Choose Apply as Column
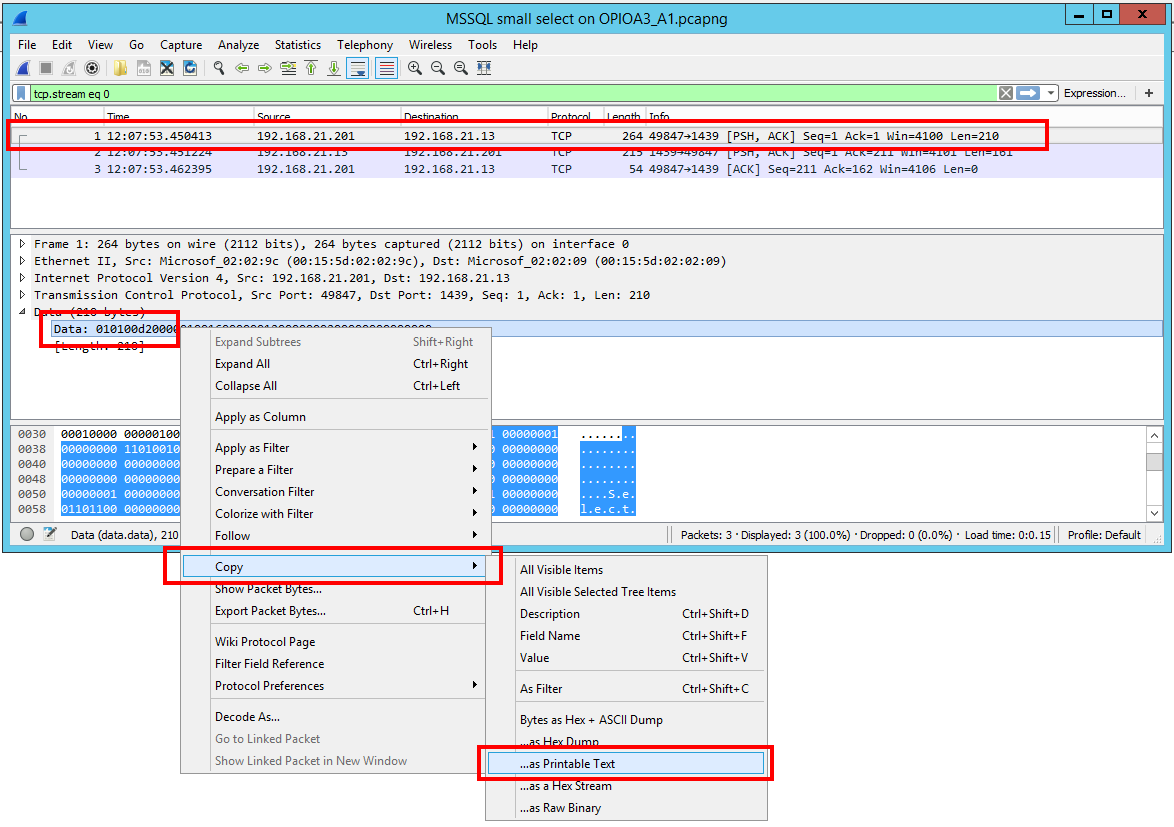The image size is (1174, 827). pyautogui.click(x=335, y=417)
